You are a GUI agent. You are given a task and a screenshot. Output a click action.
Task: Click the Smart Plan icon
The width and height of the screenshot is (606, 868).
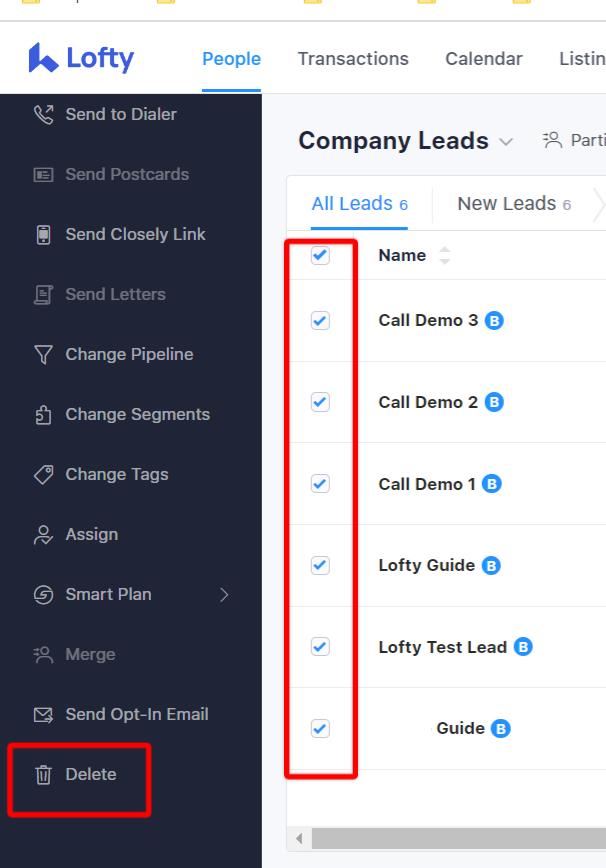(44, 594)
